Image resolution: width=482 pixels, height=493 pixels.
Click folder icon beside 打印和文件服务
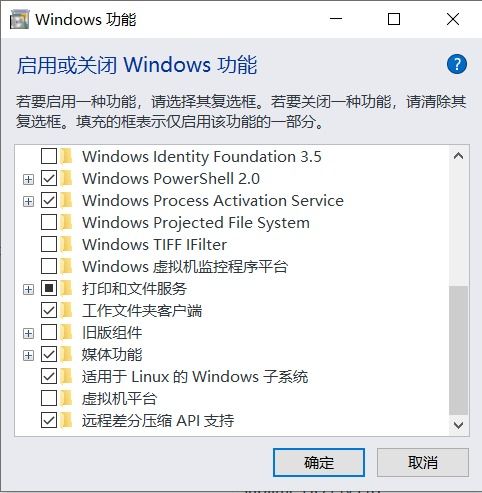pyautogui.click(x=66, y=288)
